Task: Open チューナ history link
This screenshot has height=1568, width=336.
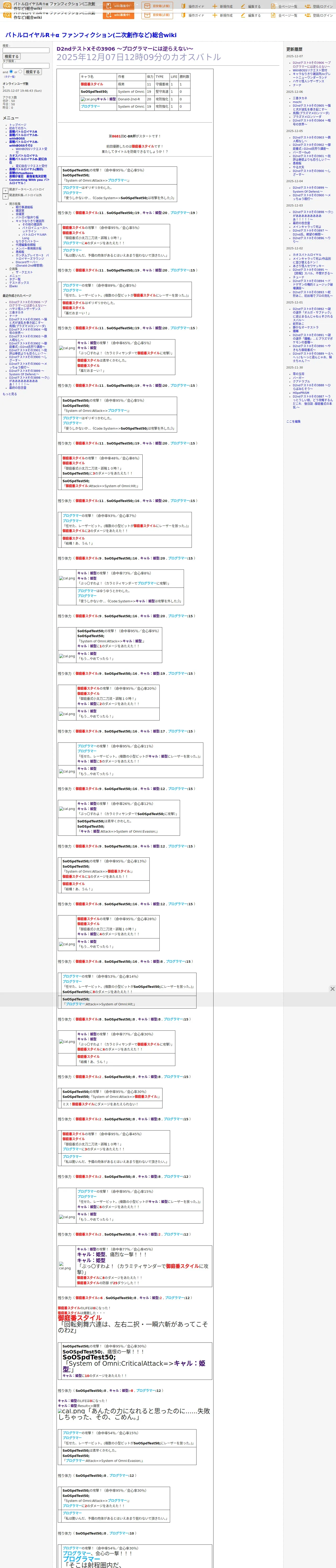Action: tap(298, 277)
